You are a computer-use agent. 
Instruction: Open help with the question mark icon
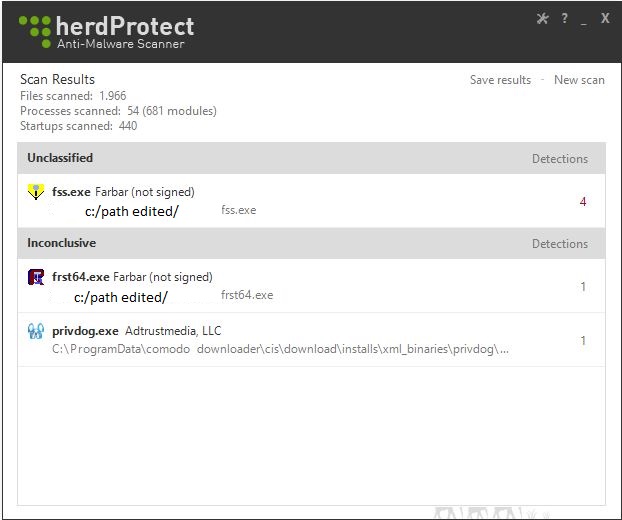click(564, 19)
